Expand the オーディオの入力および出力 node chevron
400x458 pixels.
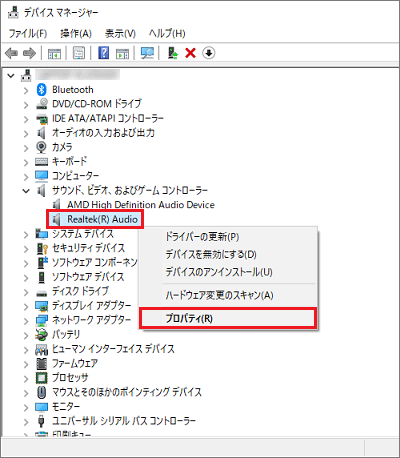tap(26, 134)
